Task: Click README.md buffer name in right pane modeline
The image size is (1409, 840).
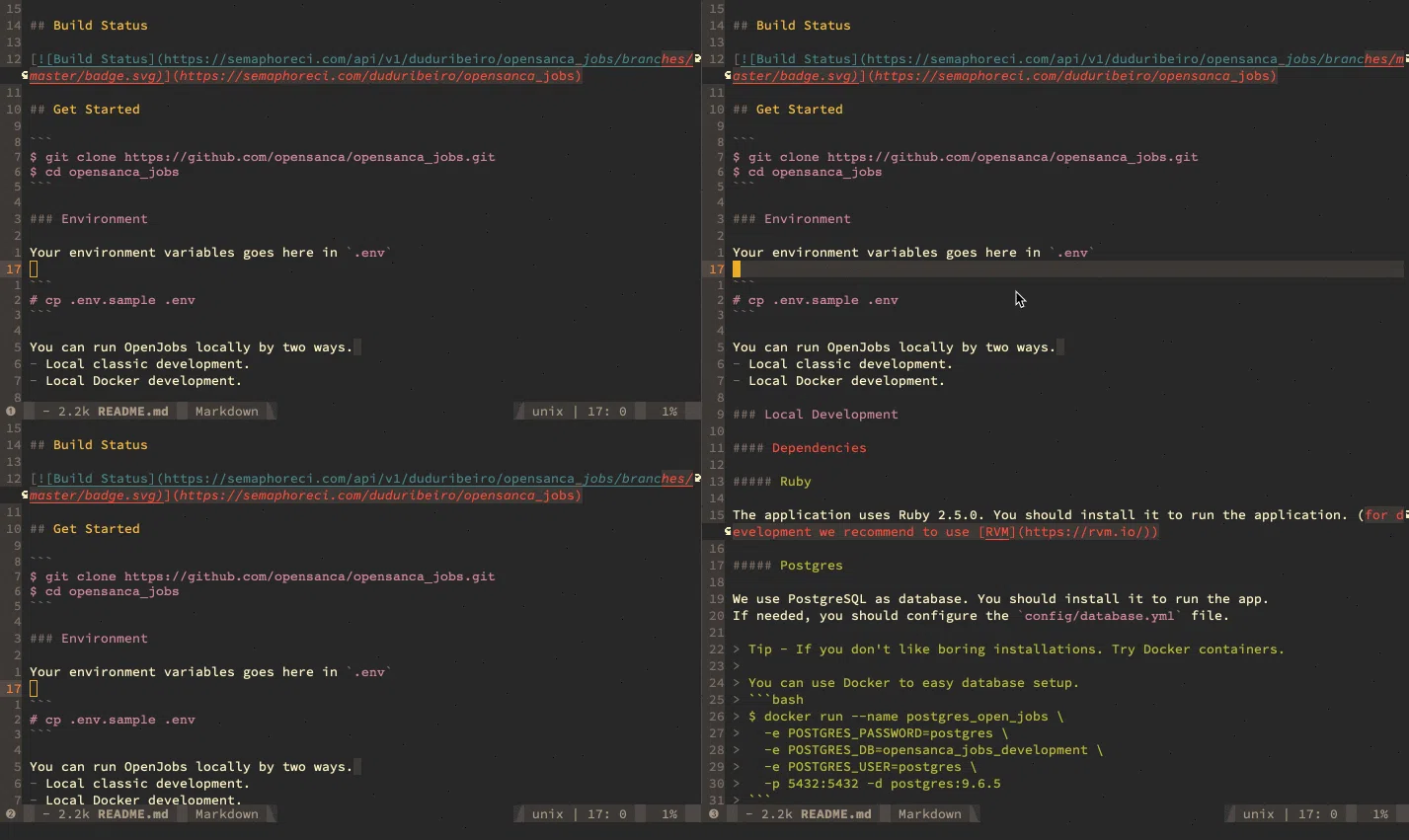Action: [836, 814]
